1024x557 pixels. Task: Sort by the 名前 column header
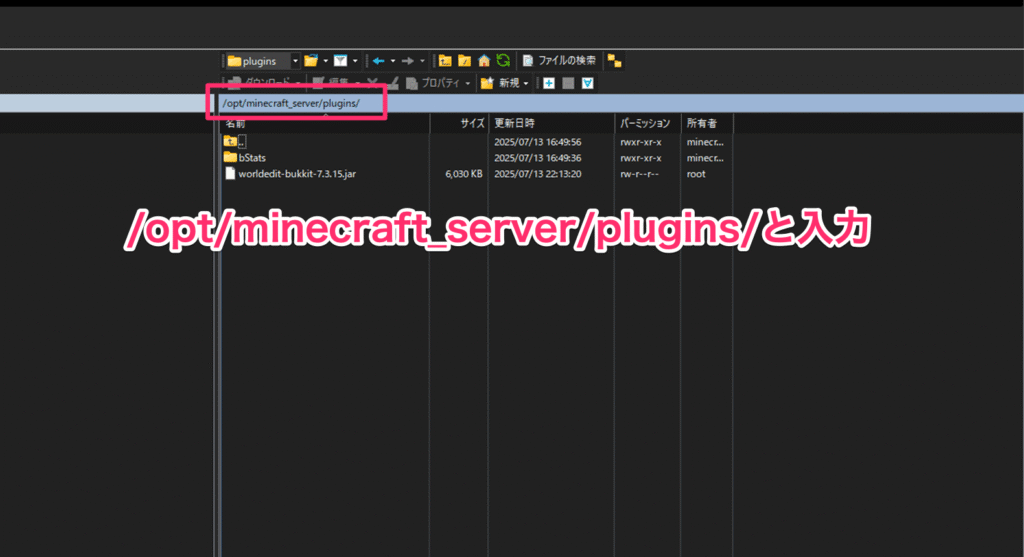pos(325,123)
